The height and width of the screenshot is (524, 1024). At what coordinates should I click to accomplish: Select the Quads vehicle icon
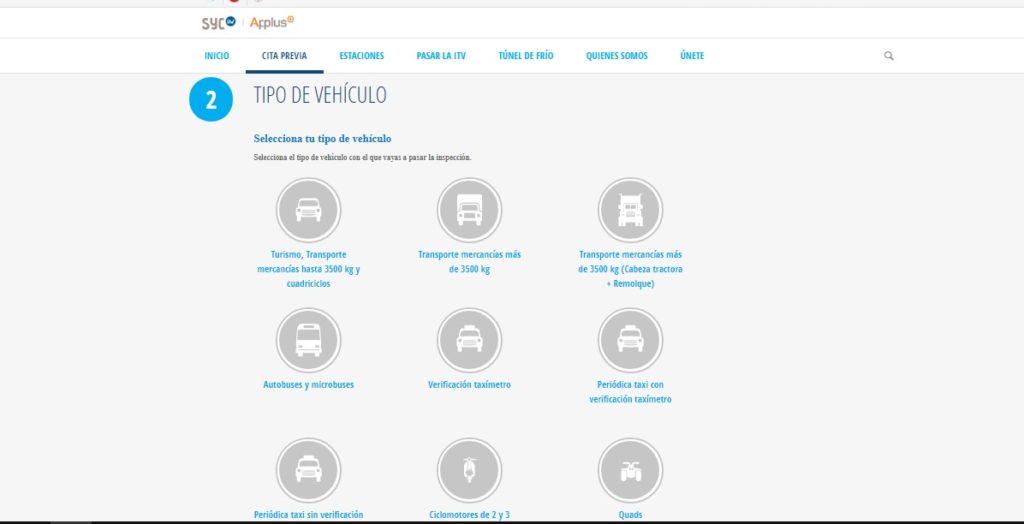pos(630,470)
